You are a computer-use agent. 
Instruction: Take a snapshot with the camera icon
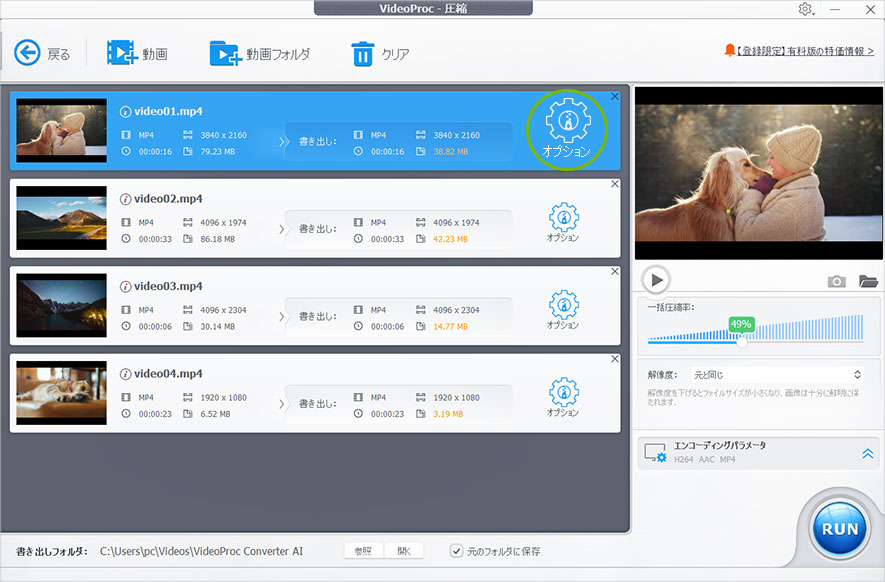point(837,281)
